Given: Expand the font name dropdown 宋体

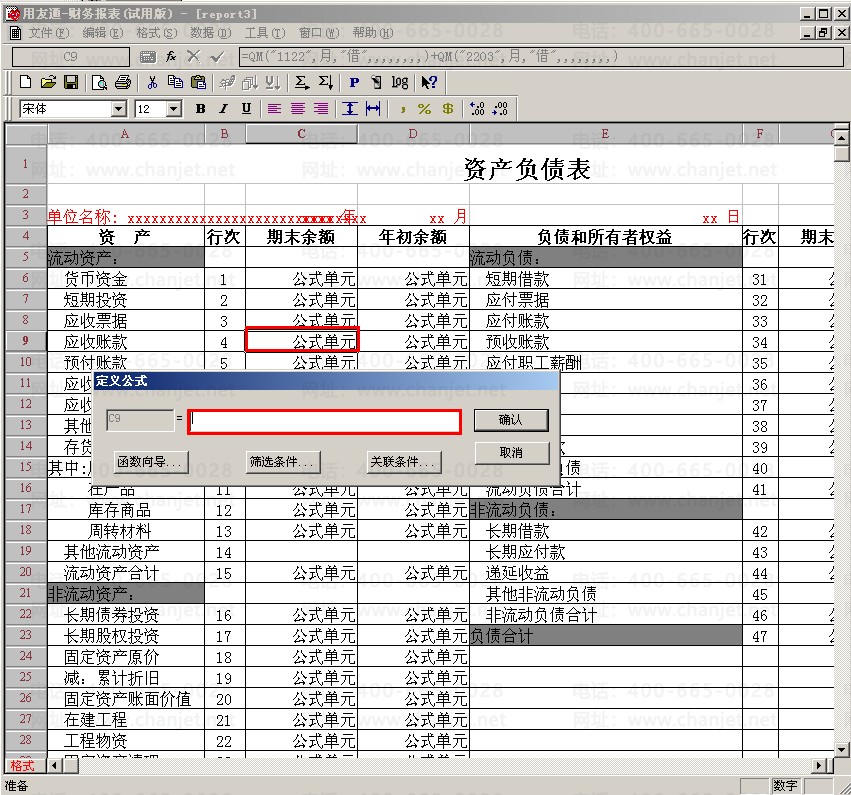Looking at the screenshot, I should [x=119, y=108].
